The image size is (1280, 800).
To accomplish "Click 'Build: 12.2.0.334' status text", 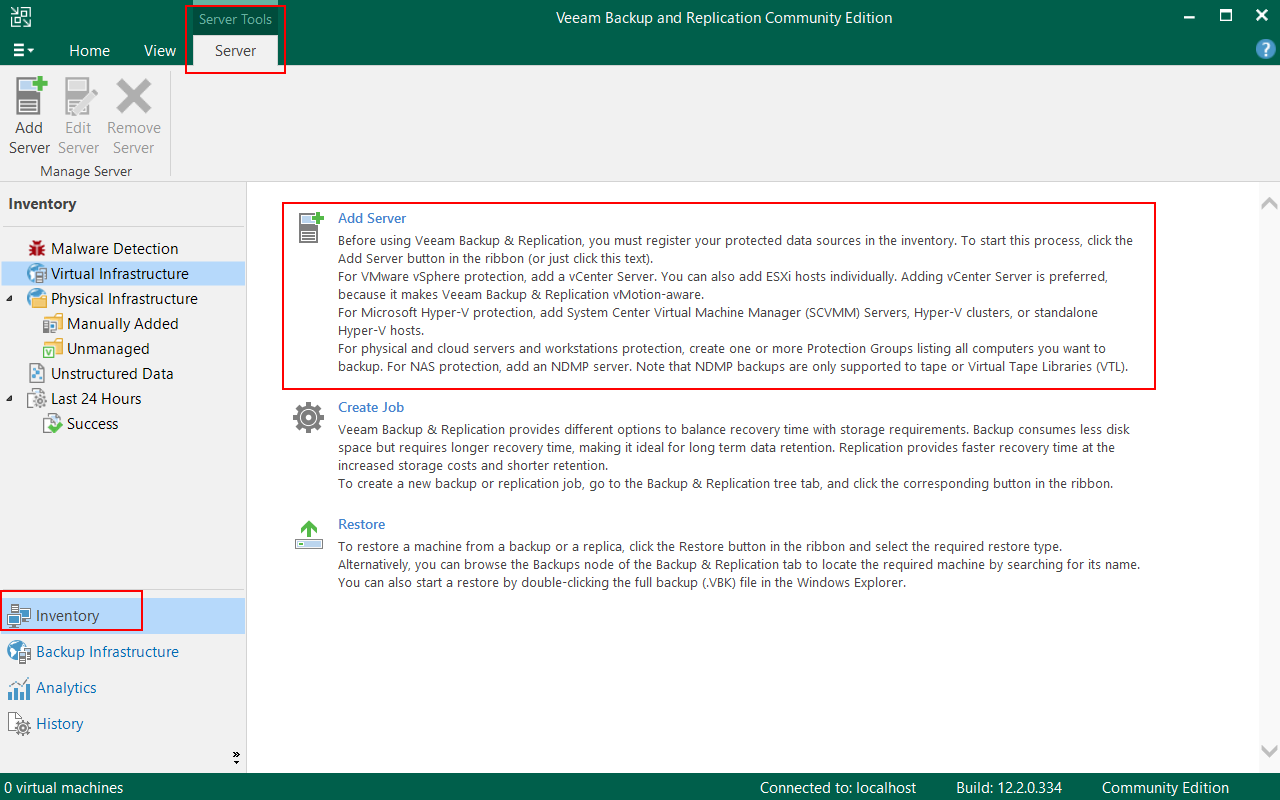I will [x=1008, y=788].
